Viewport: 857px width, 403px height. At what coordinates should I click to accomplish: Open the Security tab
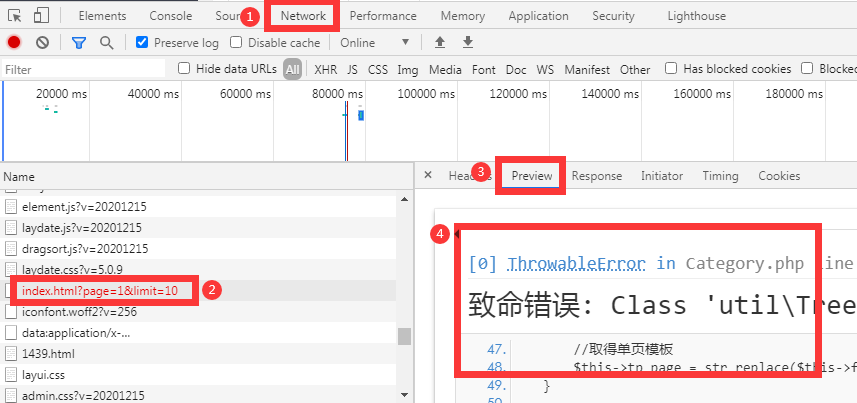pos(613,16)
